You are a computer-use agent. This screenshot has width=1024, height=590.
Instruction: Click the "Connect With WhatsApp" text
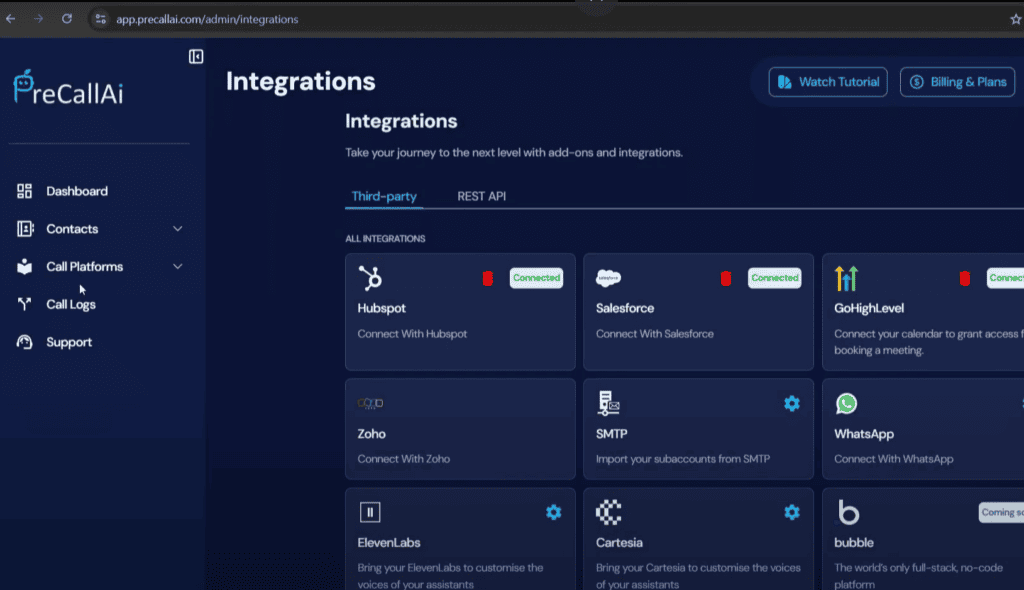coord(893,459)
